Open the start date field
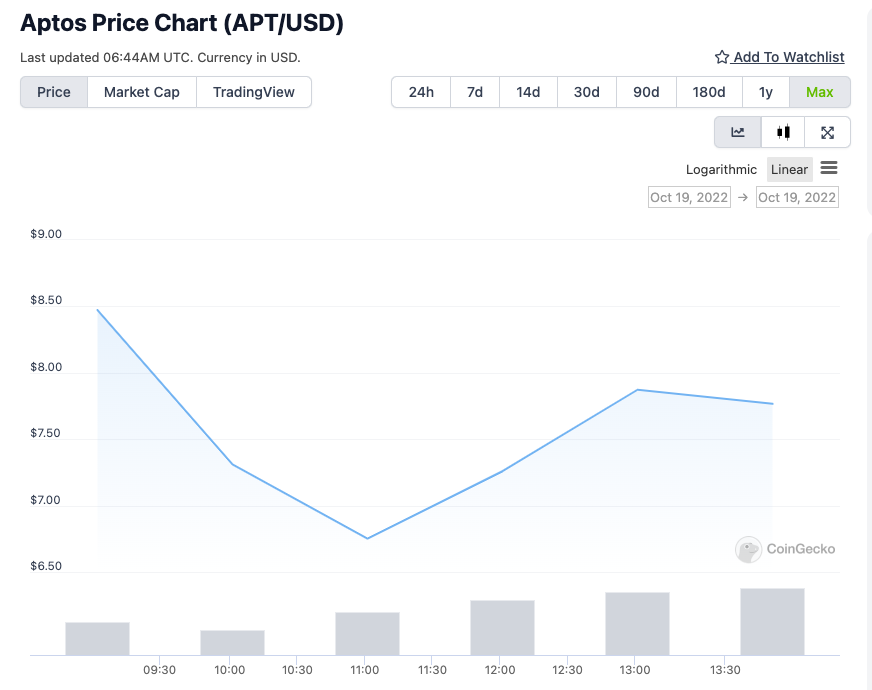872x690 pixels. click(689, 197)
